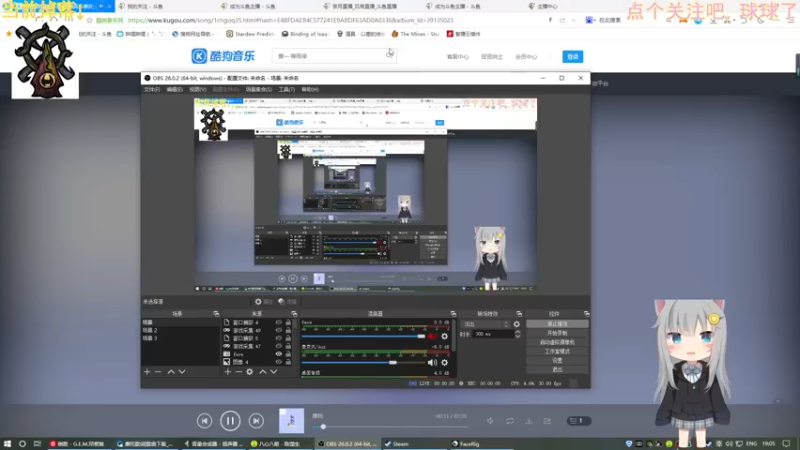Image resolution: width=800 pixels, height=450 pixels.
Task: Go to previous song in Kugou player
Action: [205, 421]
